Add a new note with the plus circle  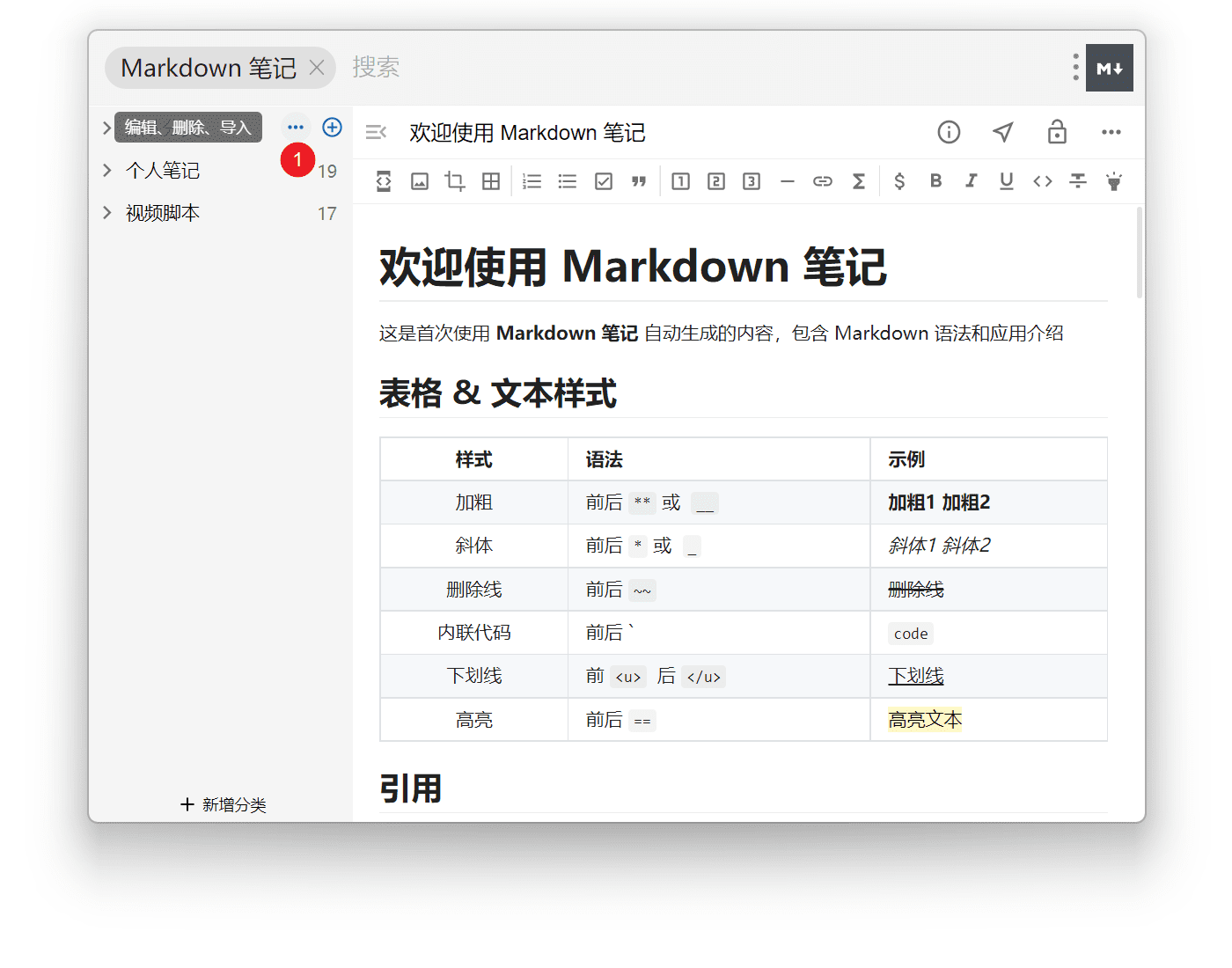point(332,128)
